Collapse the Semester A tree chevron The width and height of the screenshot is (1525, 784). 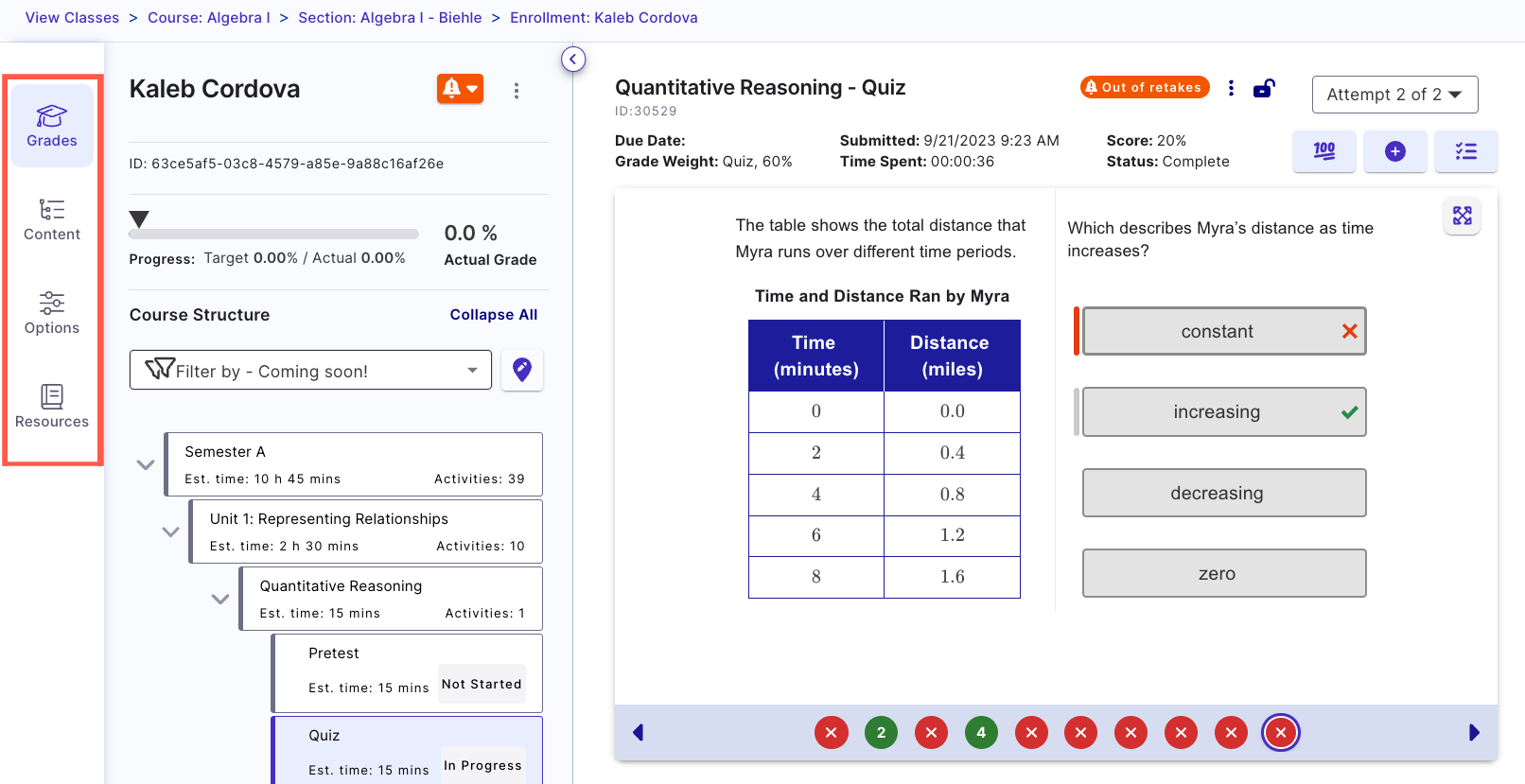pos(146,464)
